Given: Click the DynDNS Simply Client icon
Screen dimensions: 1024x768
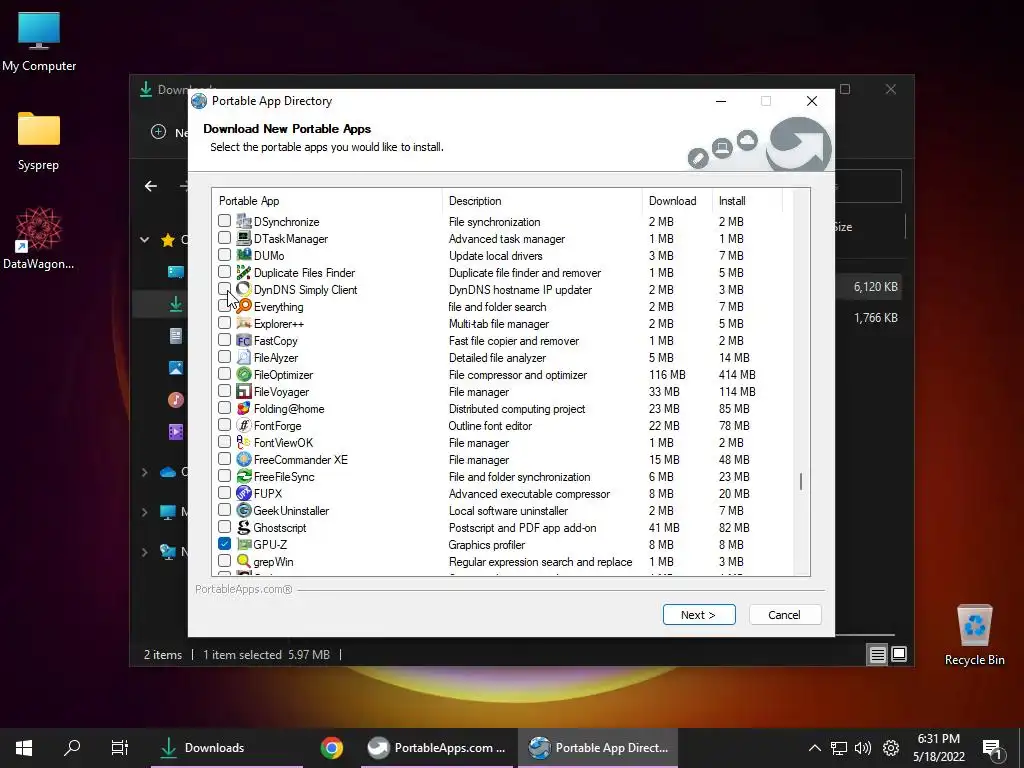Looking at the screenshot, I should (x=244, y=289).
